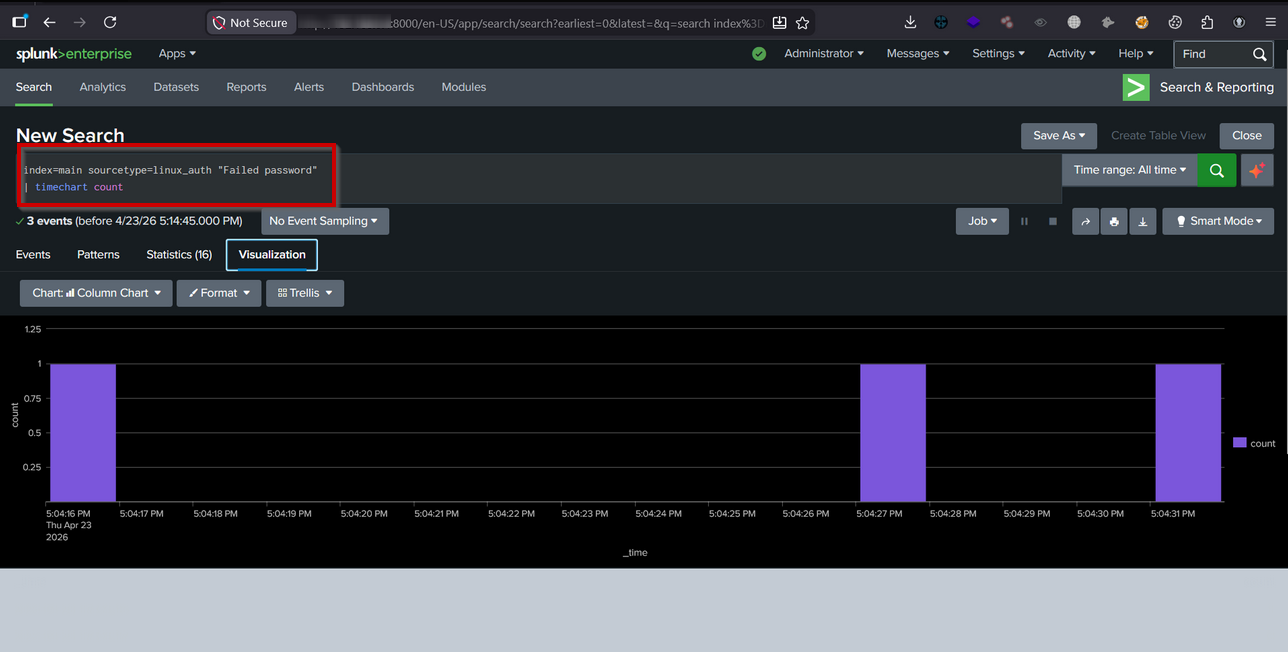This screenshot has width=1288, height=652.
Task: Open the Chart: Column Chart type selector
Action: point(96,293)
